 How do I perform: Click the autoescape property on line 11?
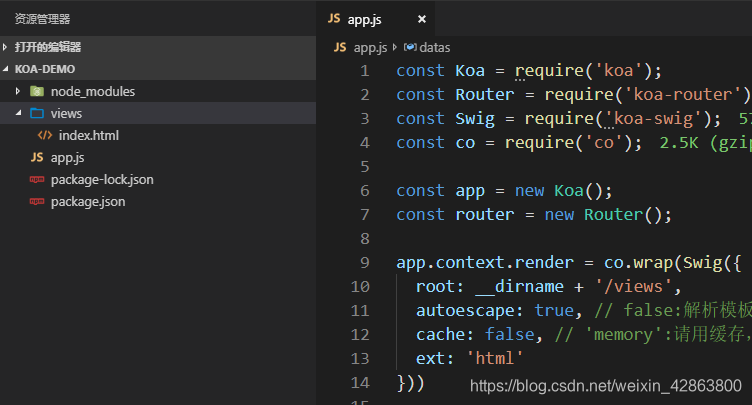point(464,310)
